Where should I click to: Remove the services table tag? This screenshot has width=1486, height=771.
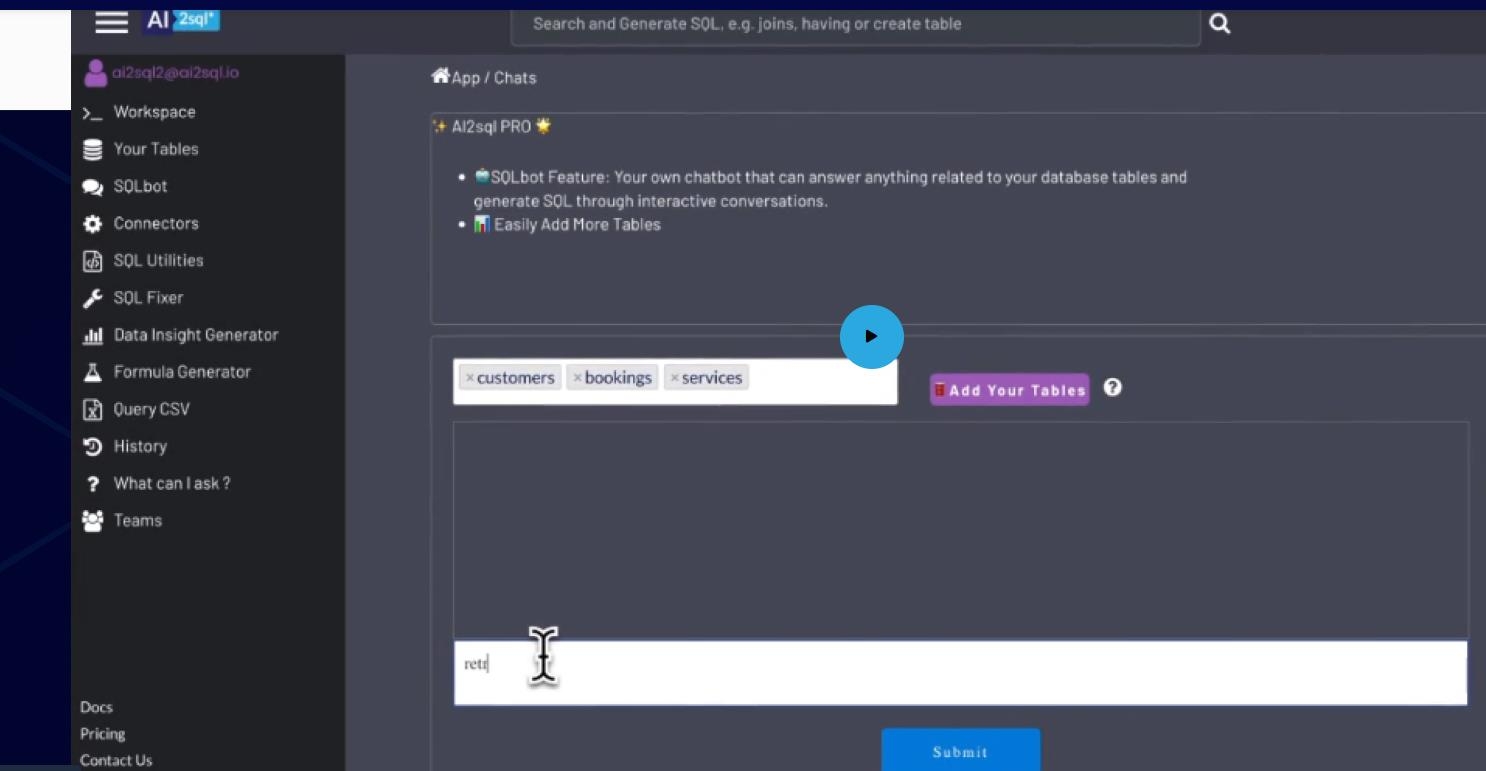point(675,378)
